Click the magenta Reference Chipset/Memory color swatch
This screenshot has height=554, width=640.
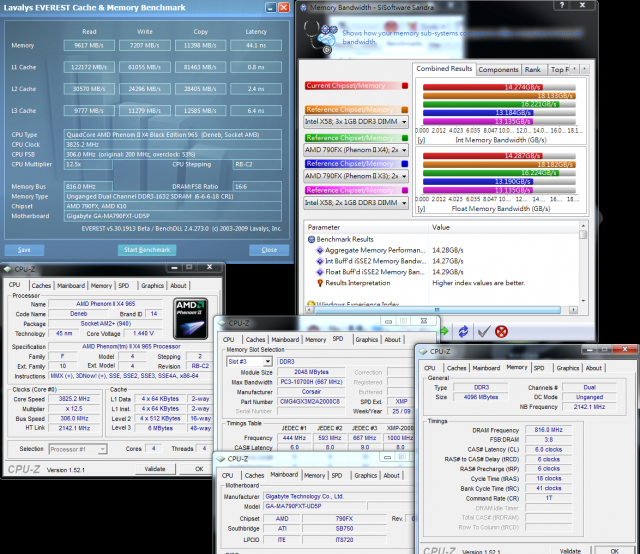click(405, 190)
